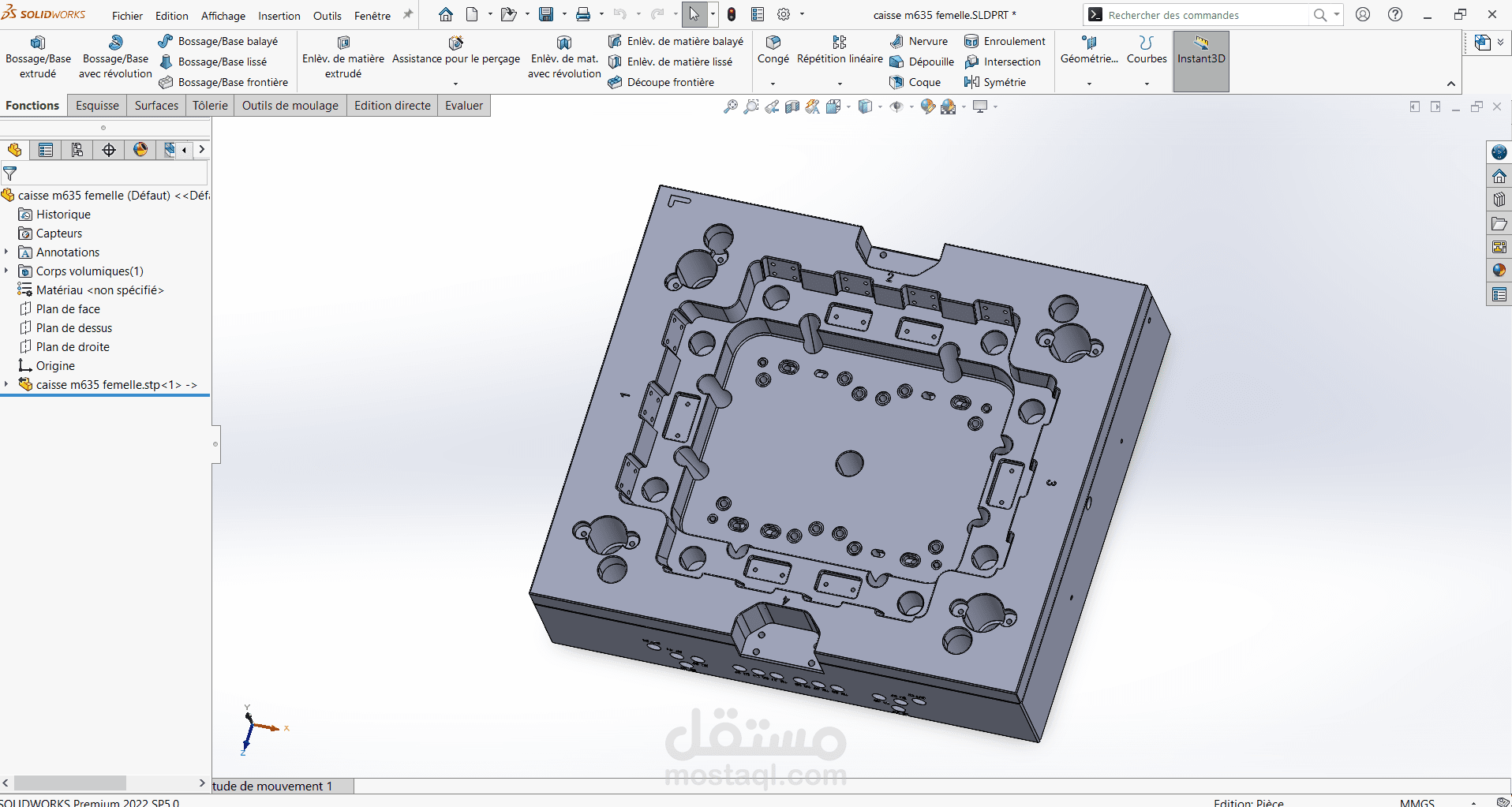Switch to the Surfaces tab
The image size is (1512, 807).
156,106
